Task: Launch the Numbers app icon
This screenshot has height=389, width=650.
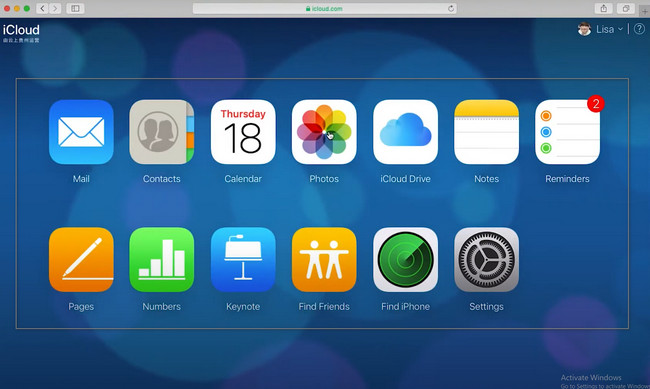Action: (x=162, y=260)
